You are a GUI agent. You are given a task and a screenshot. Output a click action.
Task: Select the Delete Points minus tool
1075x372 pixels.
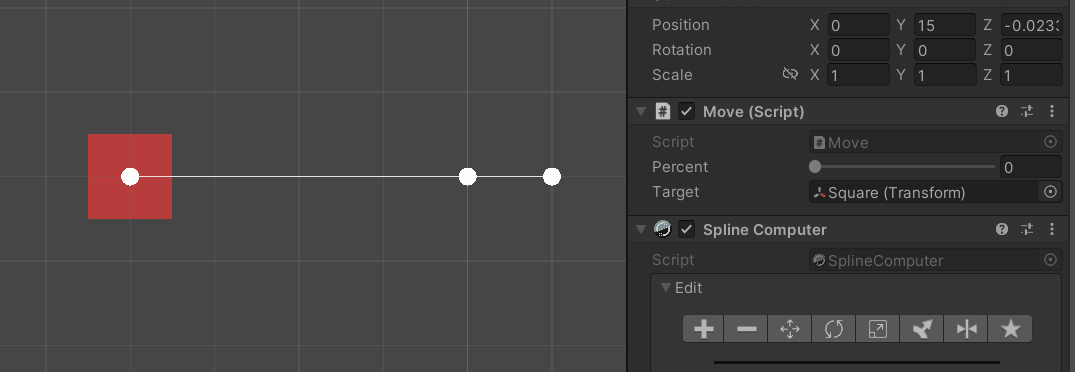click(746, 329)
